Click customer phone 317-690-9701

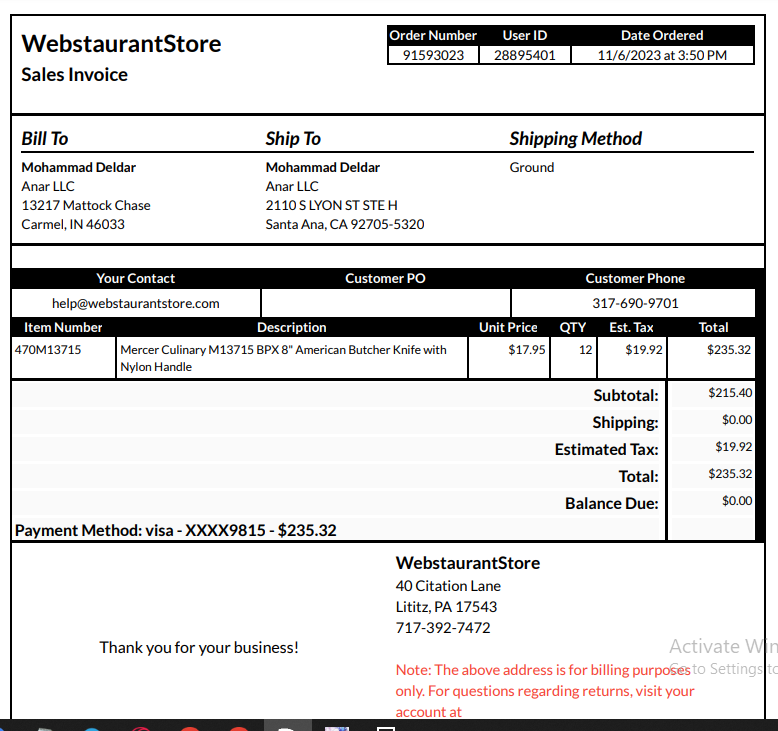635,303
